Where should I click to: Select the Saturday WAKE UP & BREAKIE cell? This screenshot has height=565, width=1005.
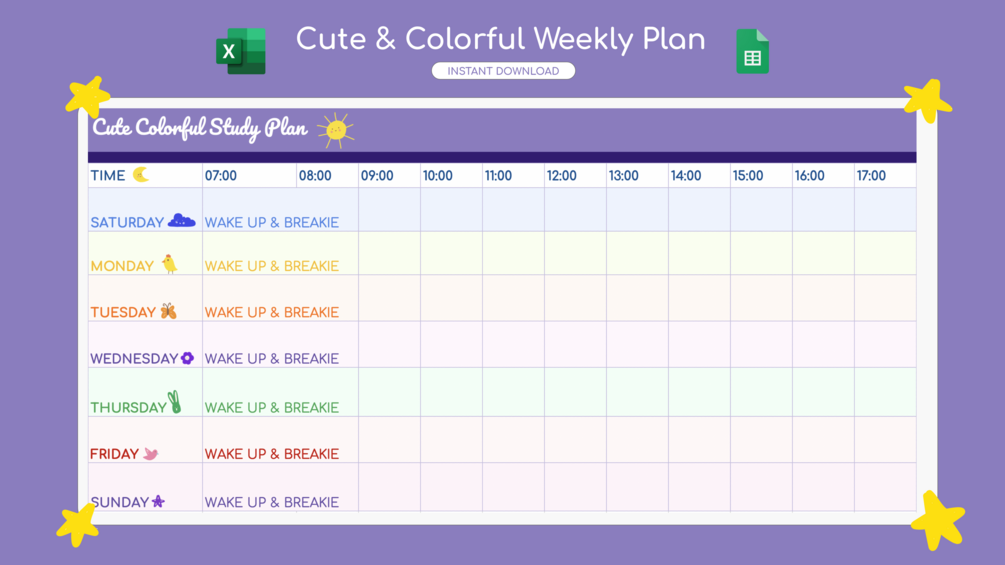point(272,222)
